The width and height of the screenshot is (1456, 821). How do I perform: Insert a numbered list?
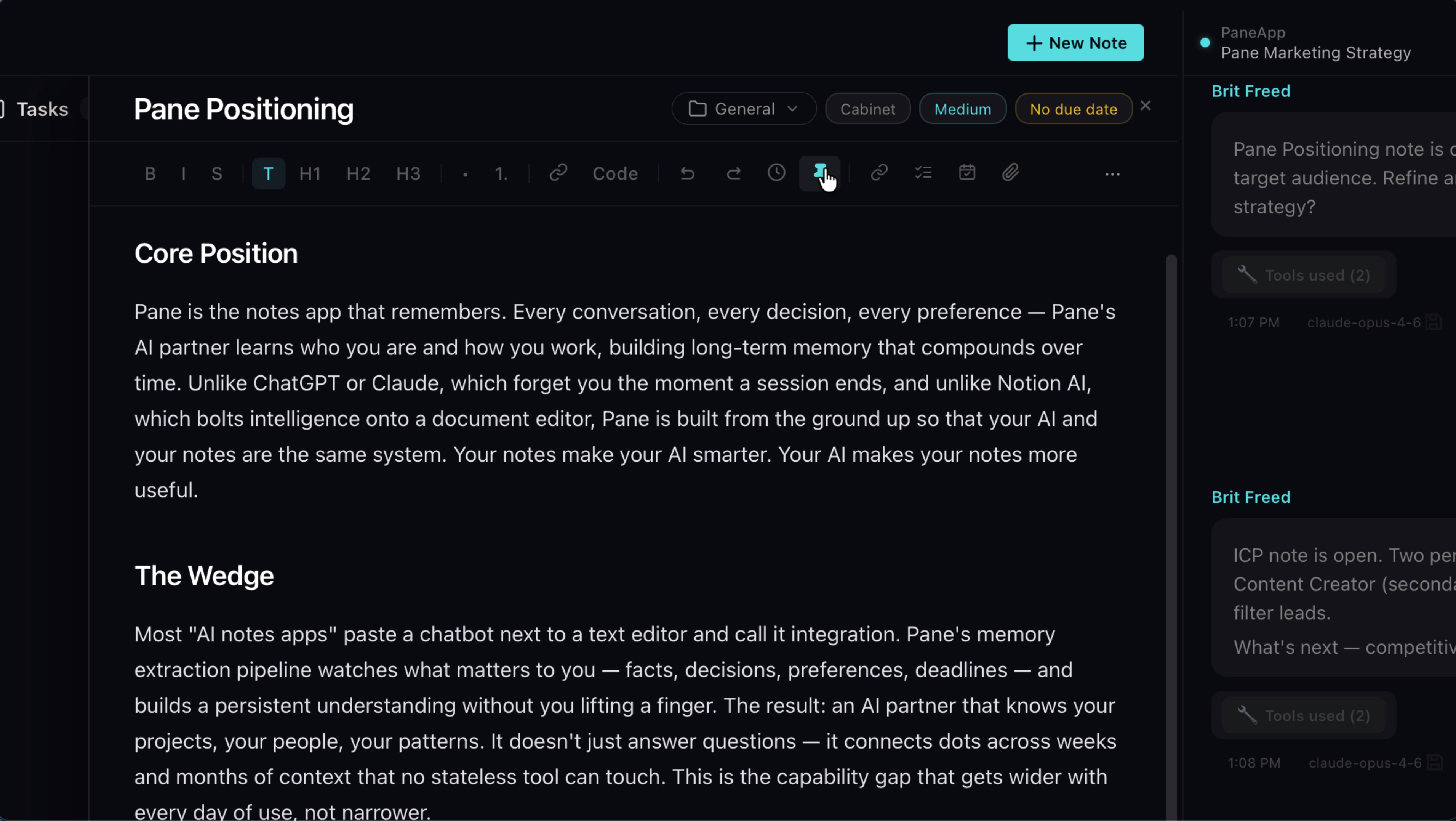point(501,173)
